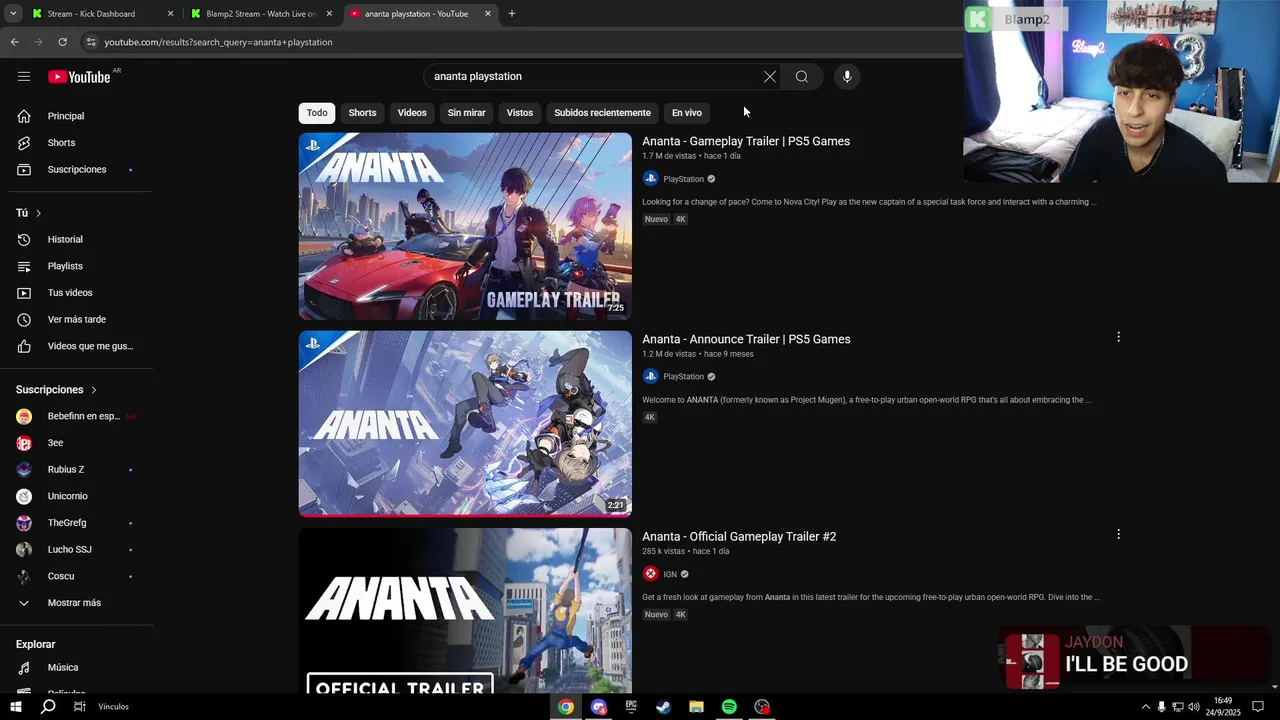This screenshot has width=1280, height=720.
Task: Click title Ananta - Gameplay Trailer | PS5 Games
Action: 746,141
